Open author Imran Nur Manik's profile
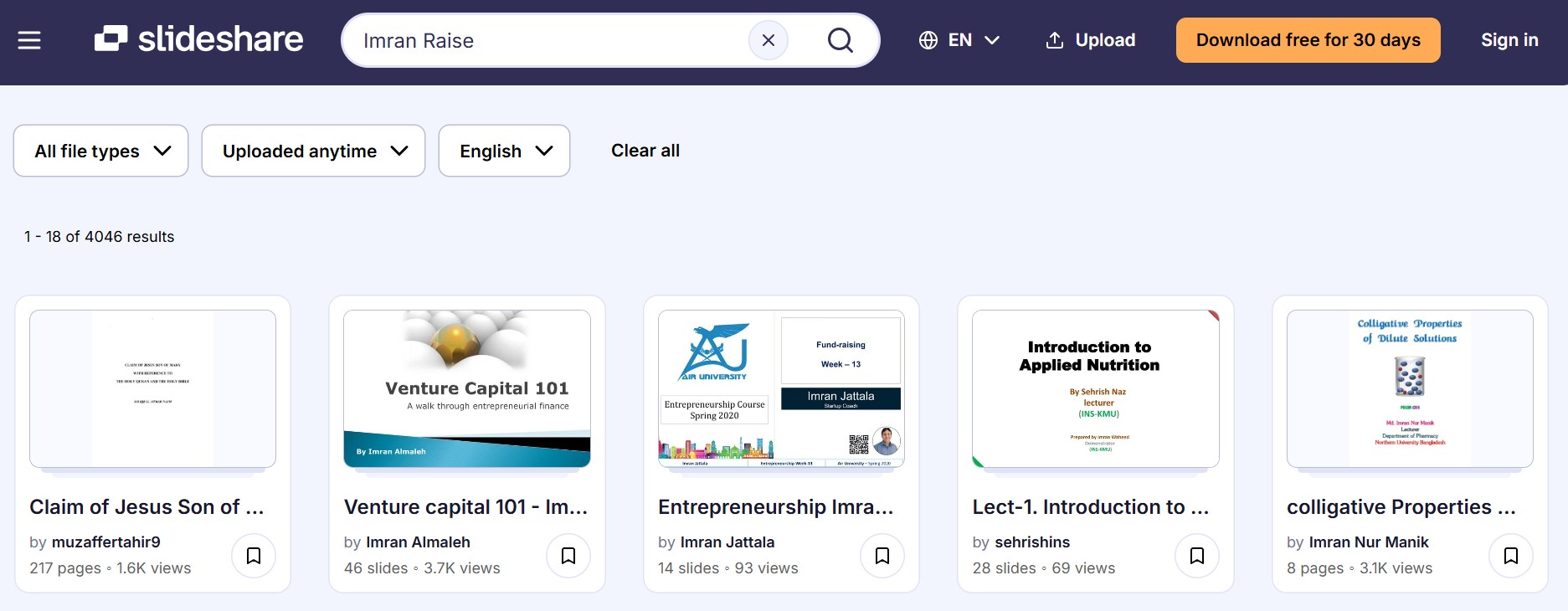Viewport: 1568px width, 611px height. 1369,542
